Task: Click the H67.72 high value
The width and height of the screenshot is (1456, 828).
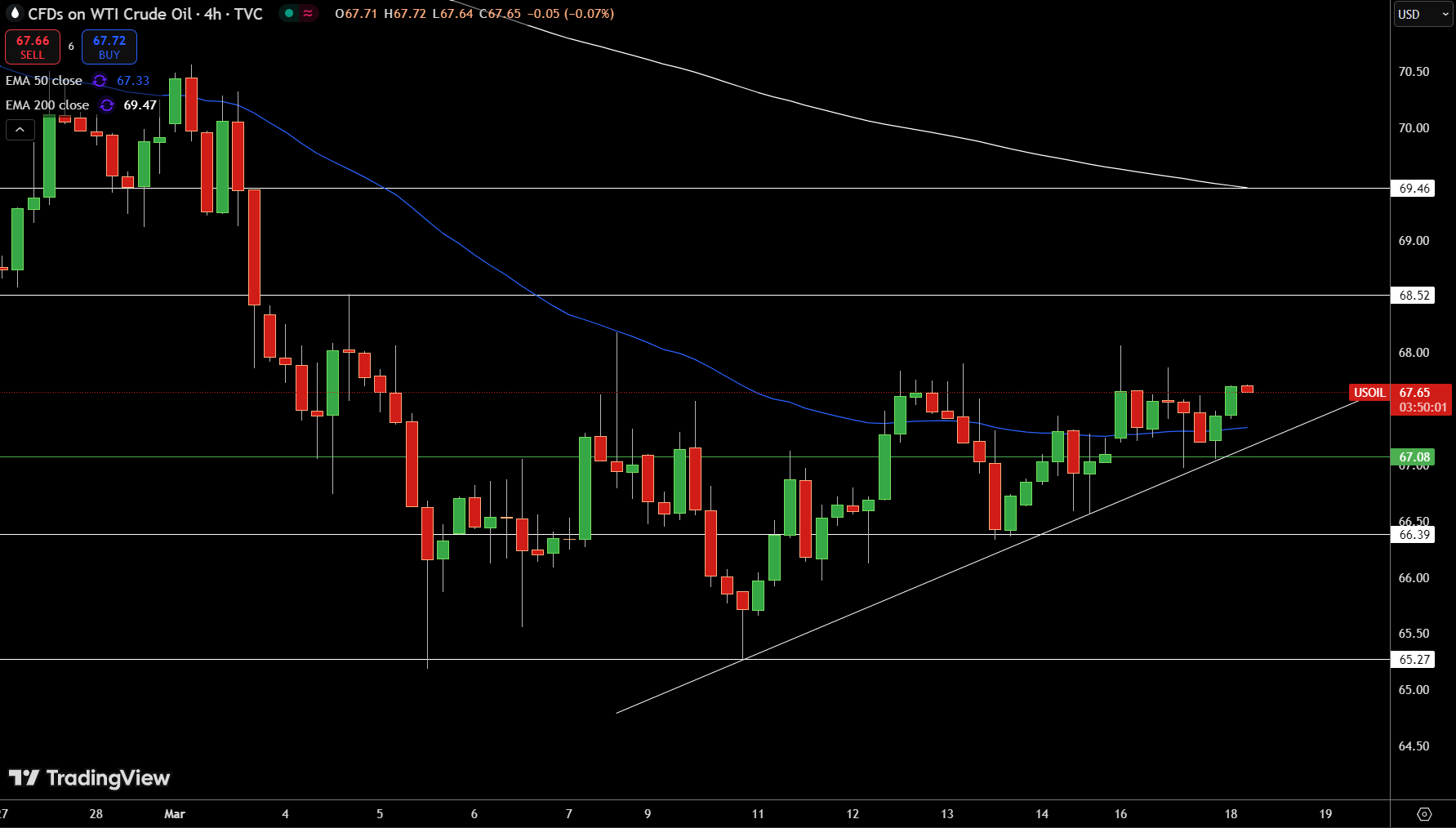Action: tap(405, 14)
